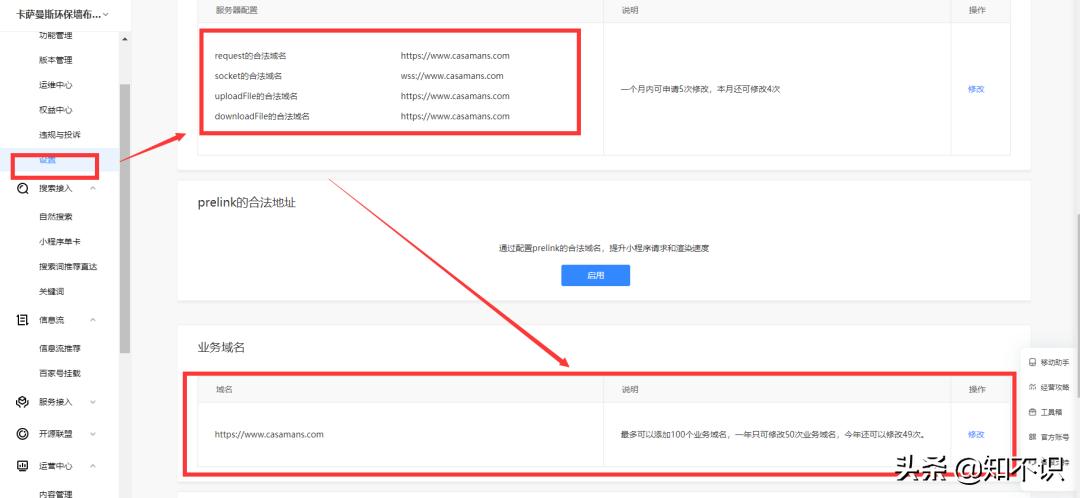
Task: Click the request的合法域名 label
Action: (x=250, y=56)
